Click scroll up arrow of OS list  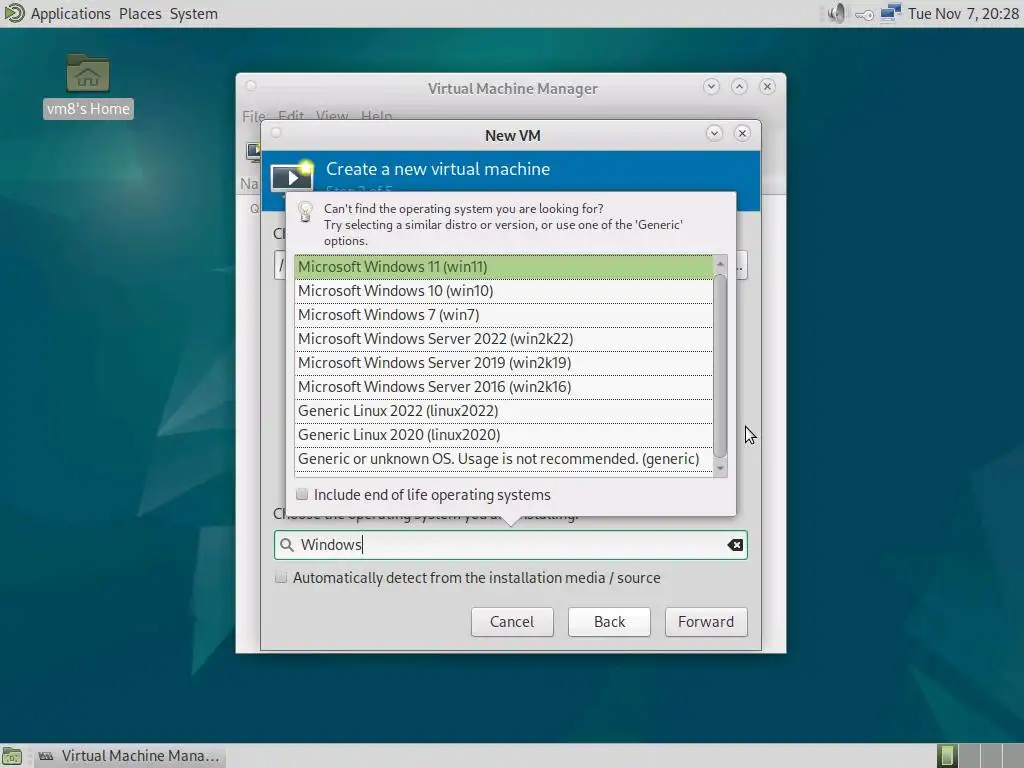[720, 264]
